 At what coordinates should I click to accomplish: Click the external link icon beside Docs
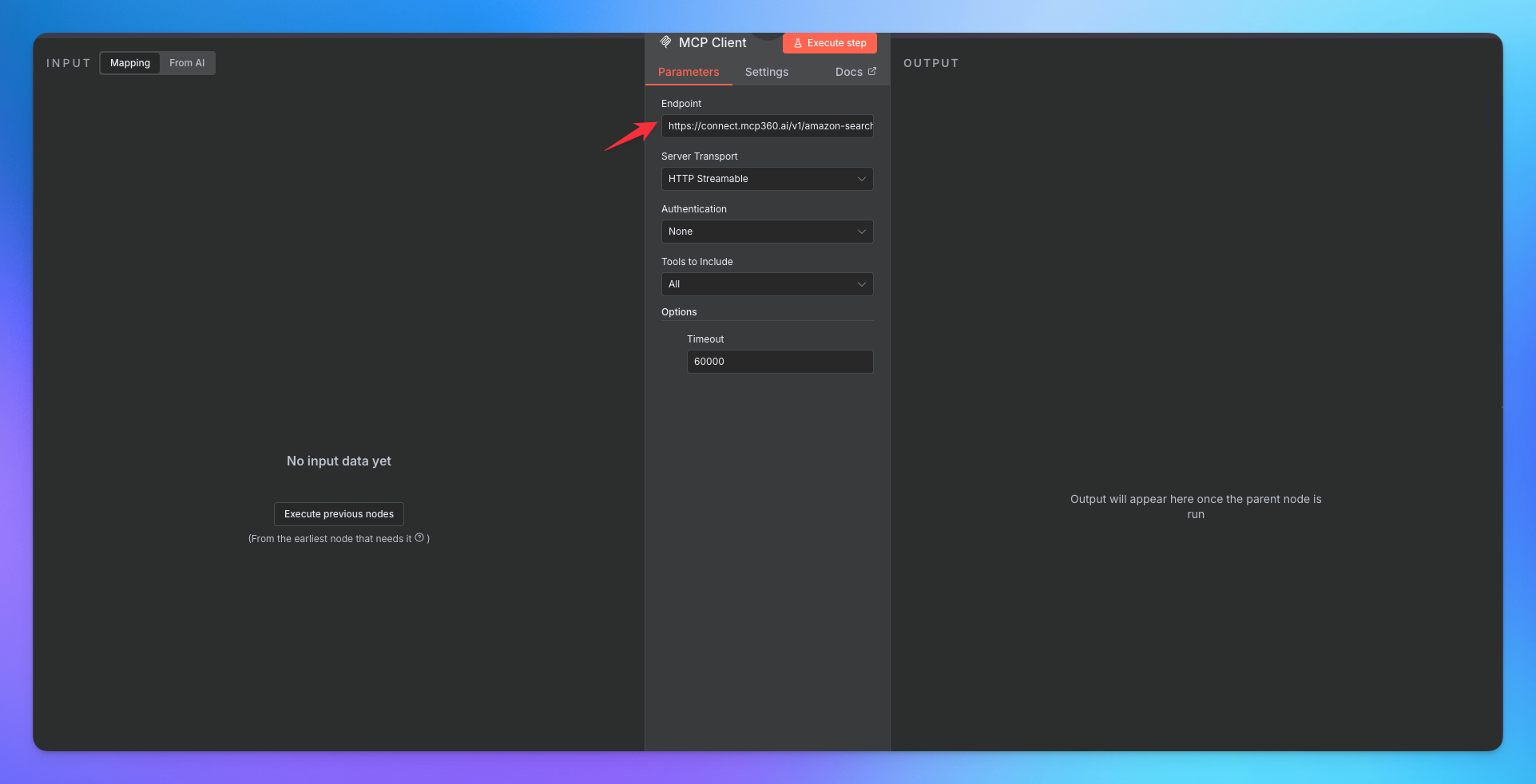[872, 71]
